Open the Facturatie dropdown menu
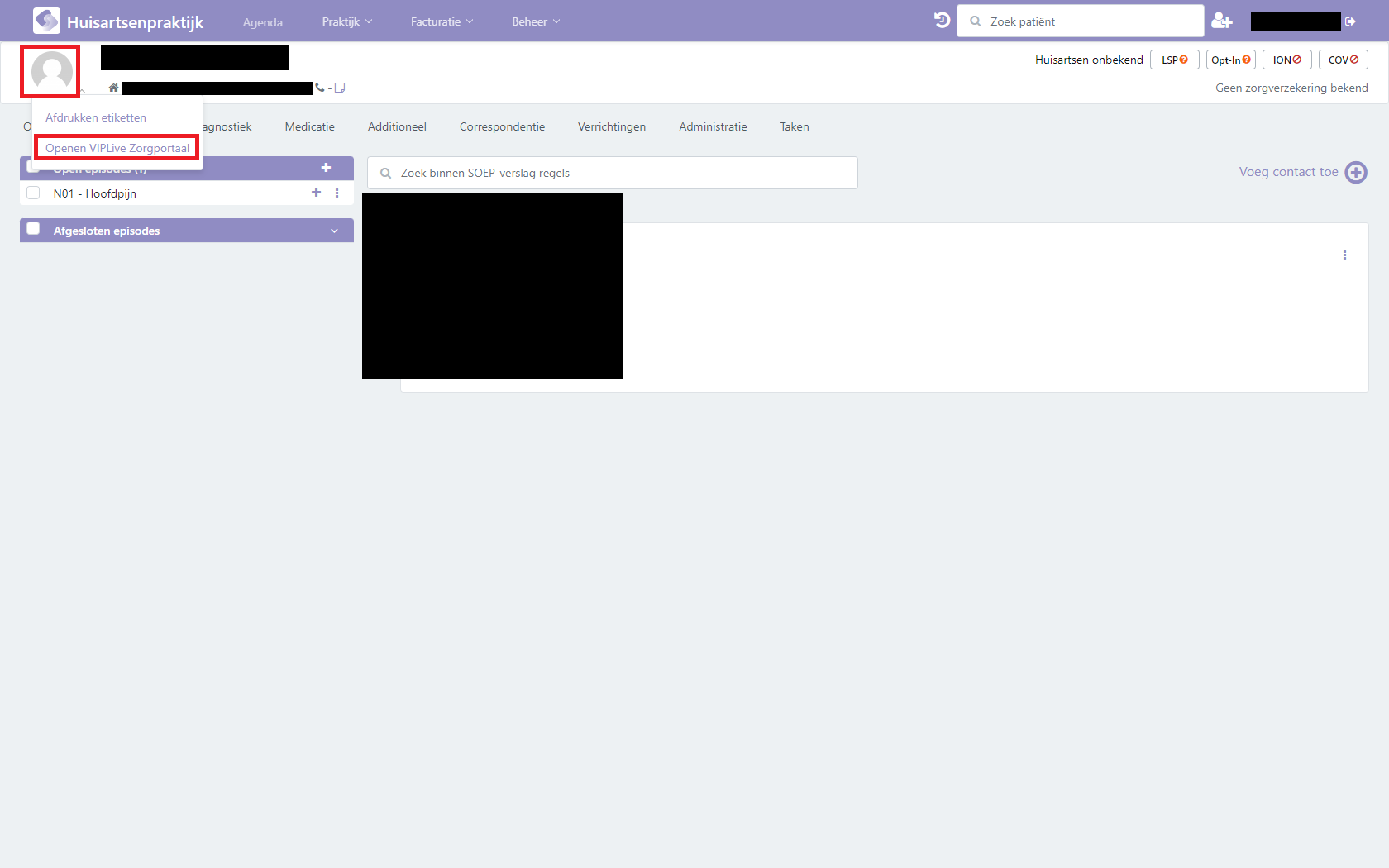1389x868 pixels. coord(442,21)
